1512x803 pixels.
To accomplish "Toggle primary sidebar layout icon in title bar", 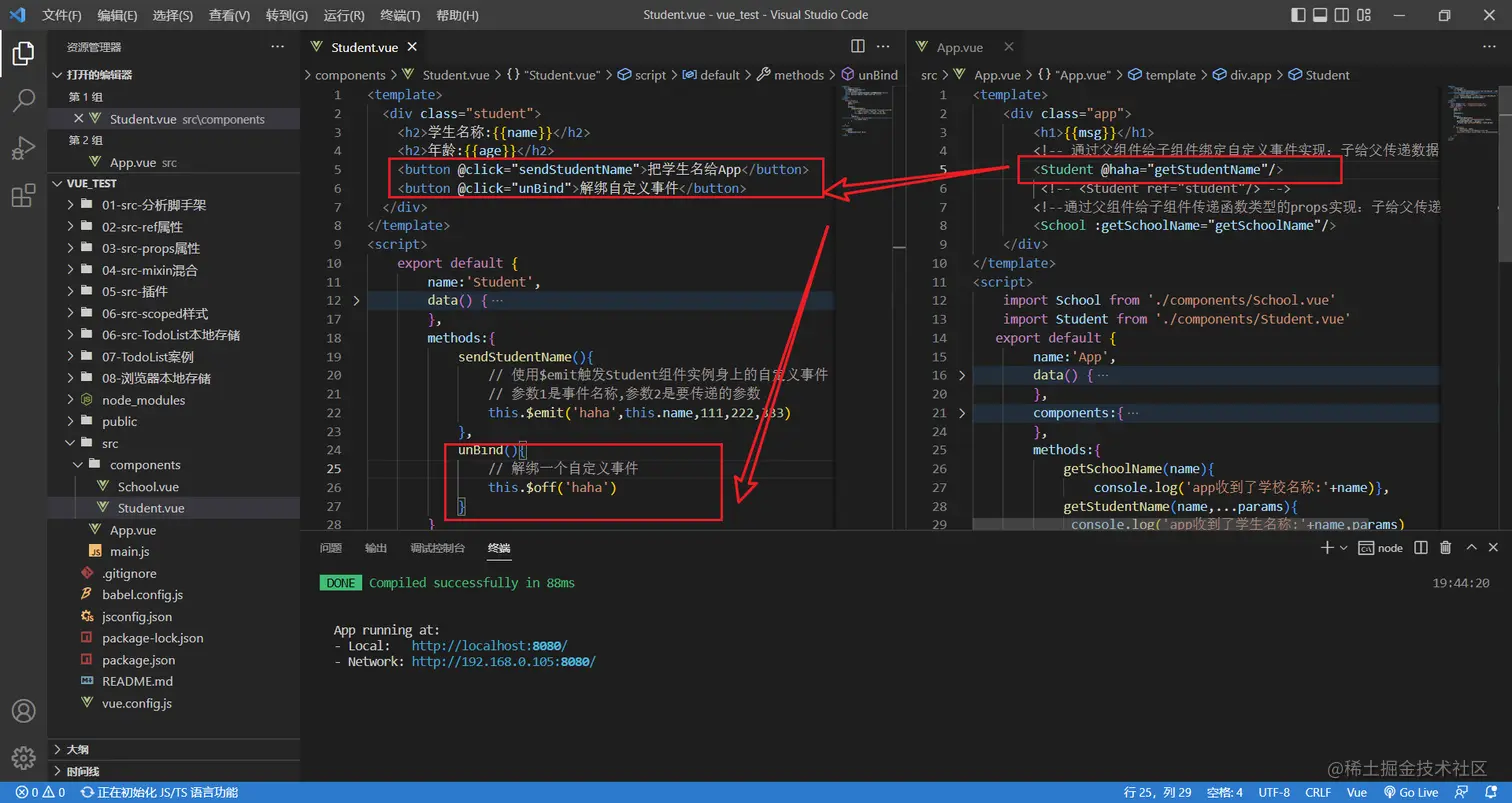I will pos(1298,15).
